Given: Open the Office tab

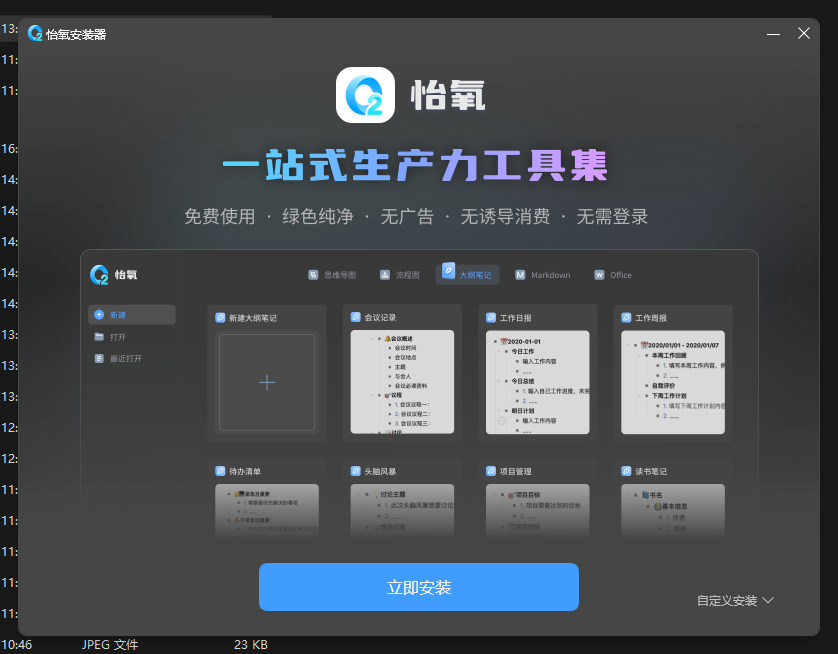Looking at the screenshot, I should 613,275.
